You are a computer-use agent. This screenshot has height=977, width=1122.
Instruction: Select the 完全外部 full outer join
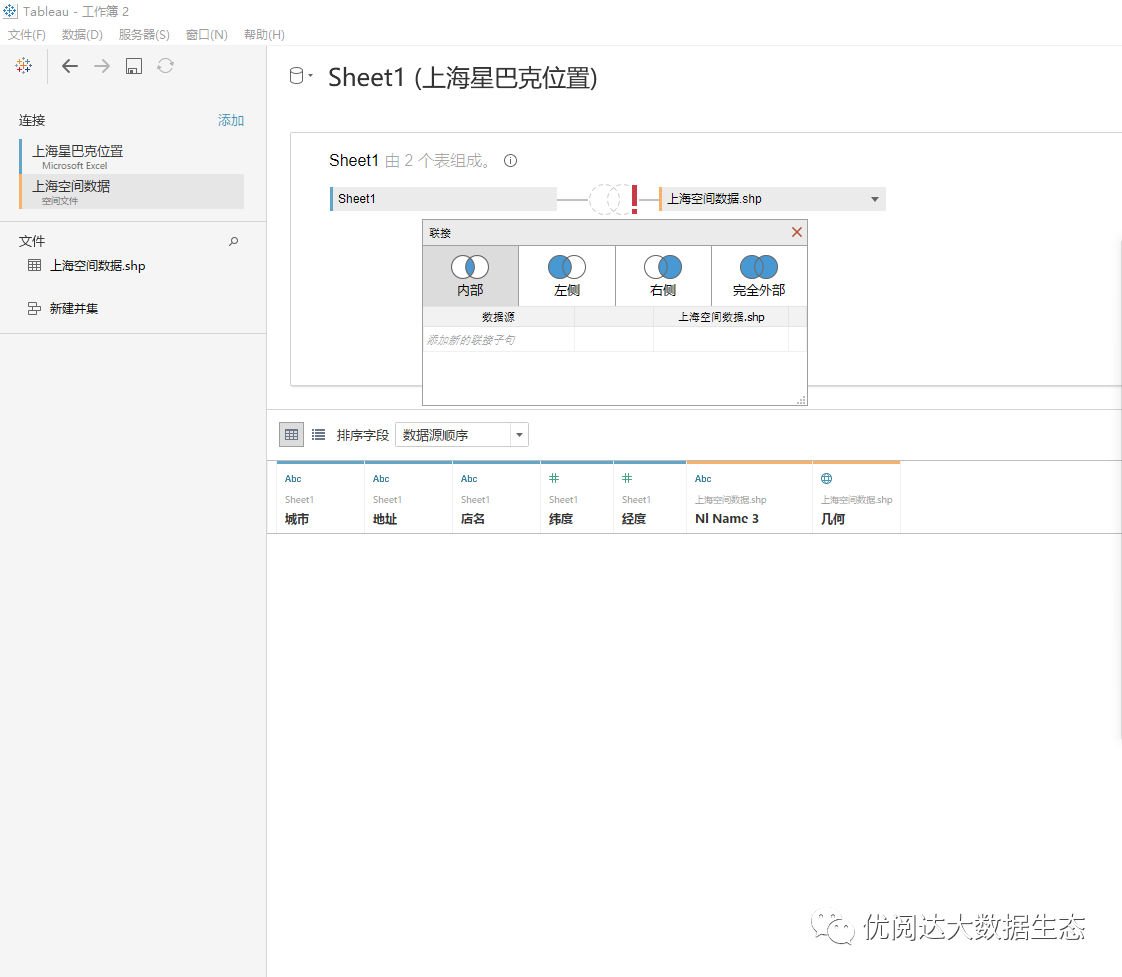pos(759,276)
